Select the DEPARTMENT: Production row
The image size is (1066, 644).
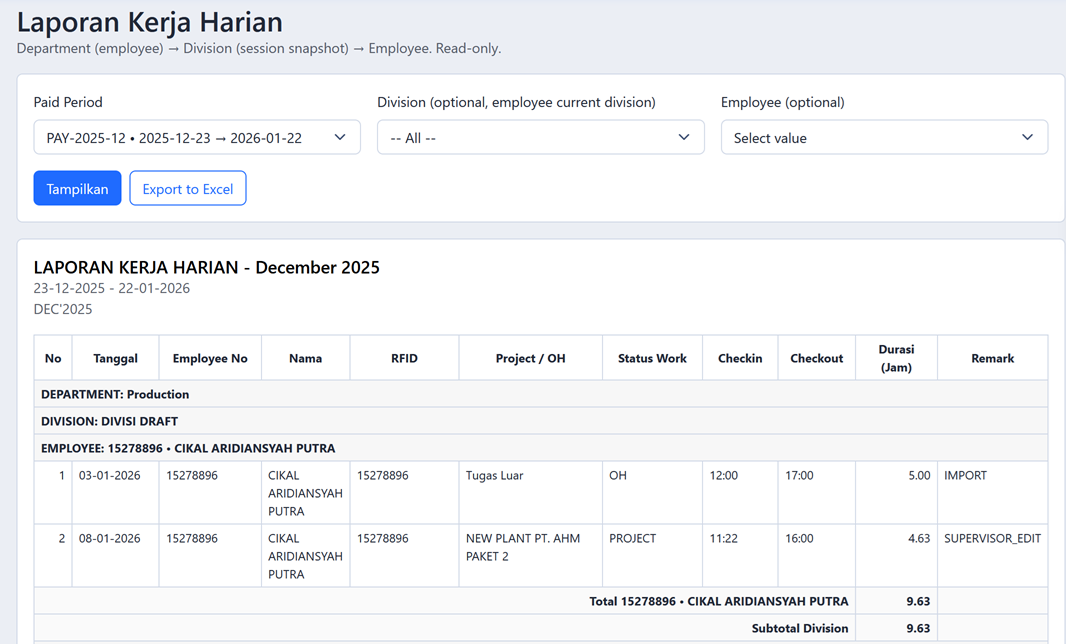(540, 393)
